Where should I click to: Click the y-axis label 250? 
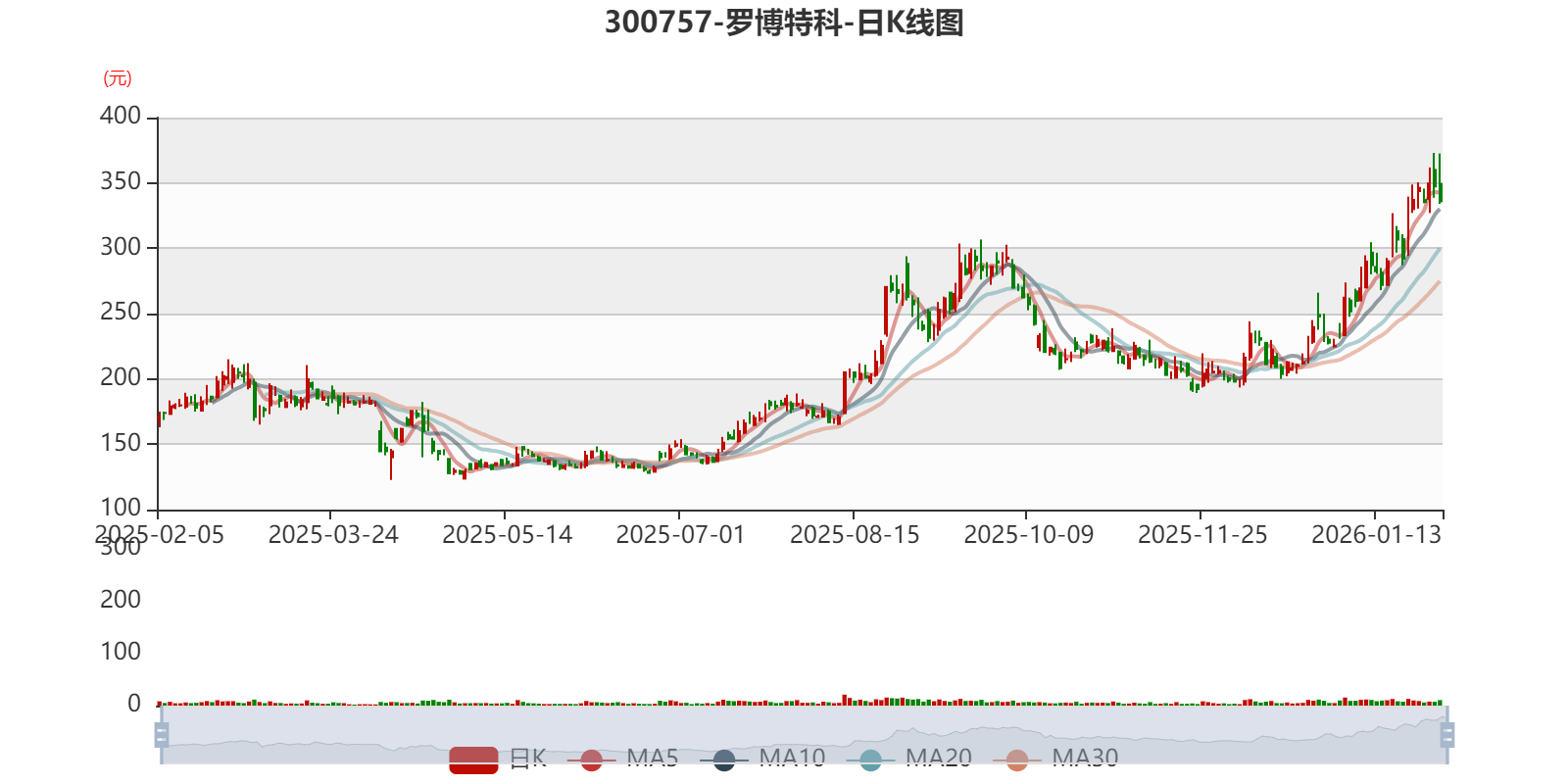click(x=121, y=313)
